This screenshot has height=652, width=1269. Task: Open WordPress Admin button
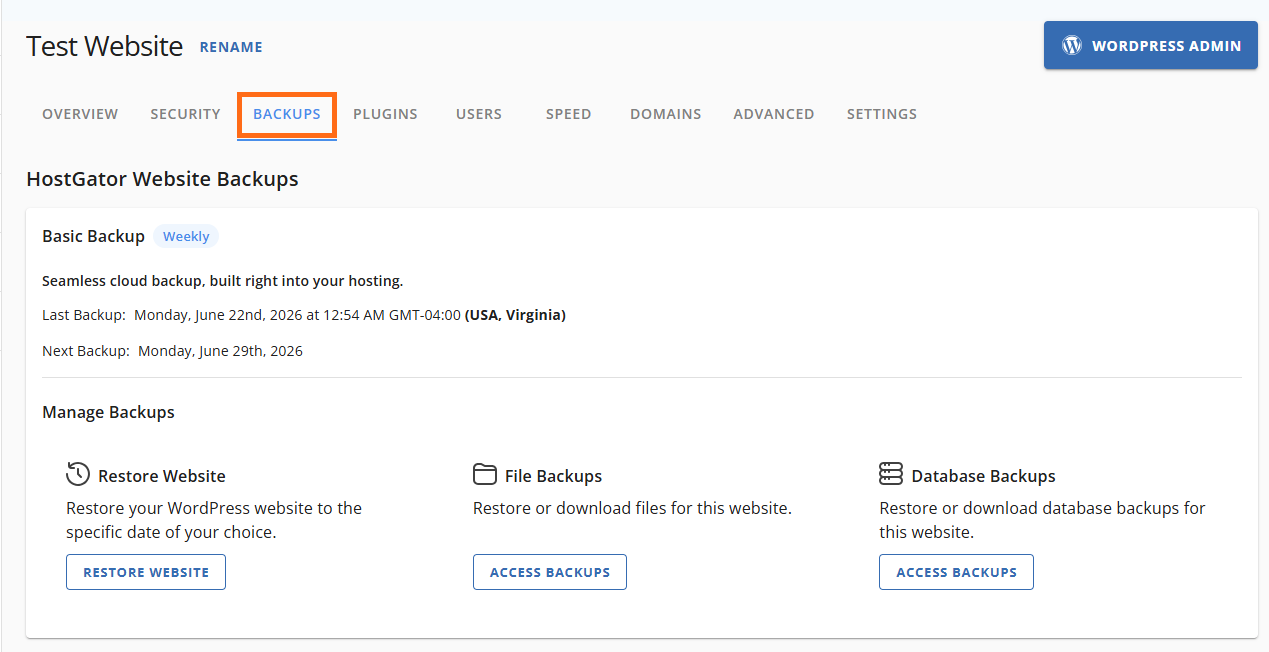[1151, 45]
